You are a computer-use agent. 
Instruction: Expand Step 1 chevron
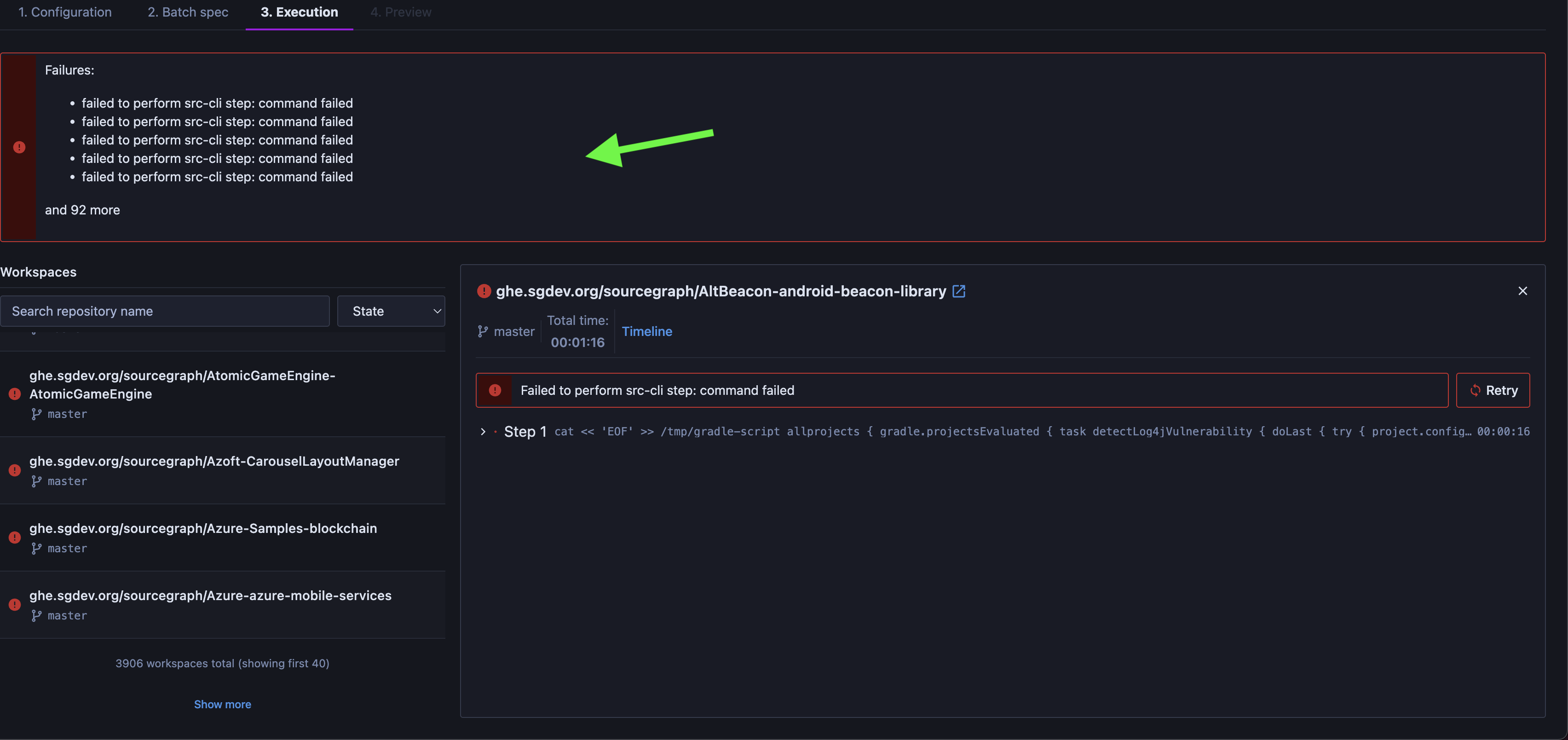[483, 432]
